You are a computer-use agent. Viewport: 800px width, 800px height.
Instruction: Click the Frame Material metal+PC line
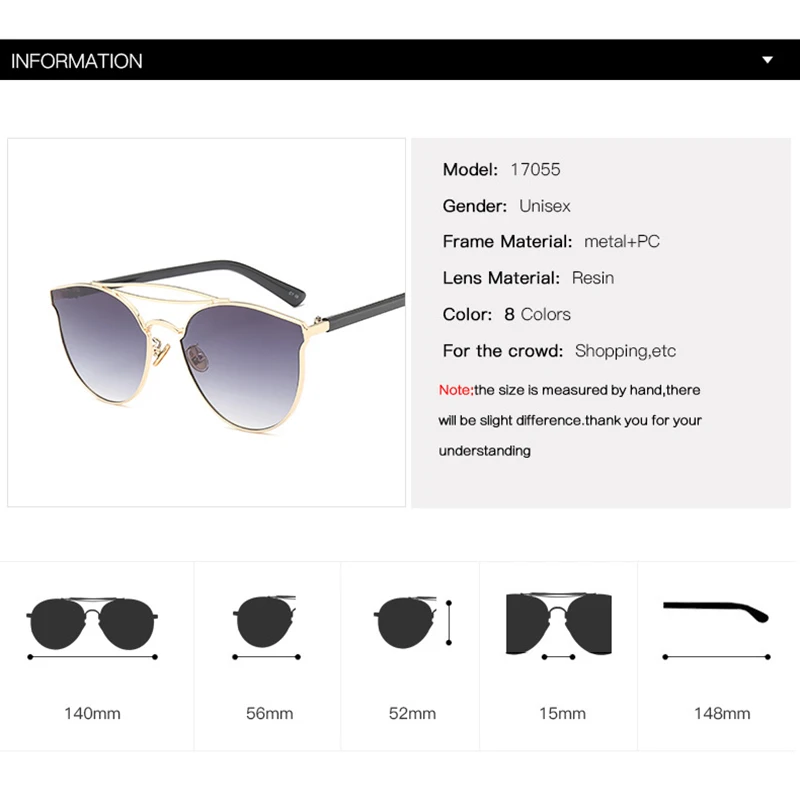552,241
